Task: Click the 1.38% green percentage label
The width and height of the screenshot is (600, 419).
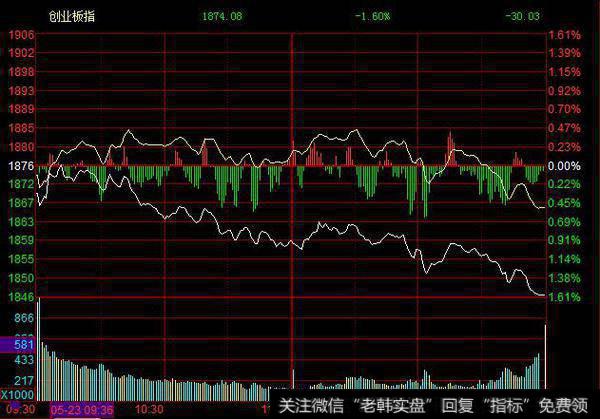Action: (x=564, y=278)
